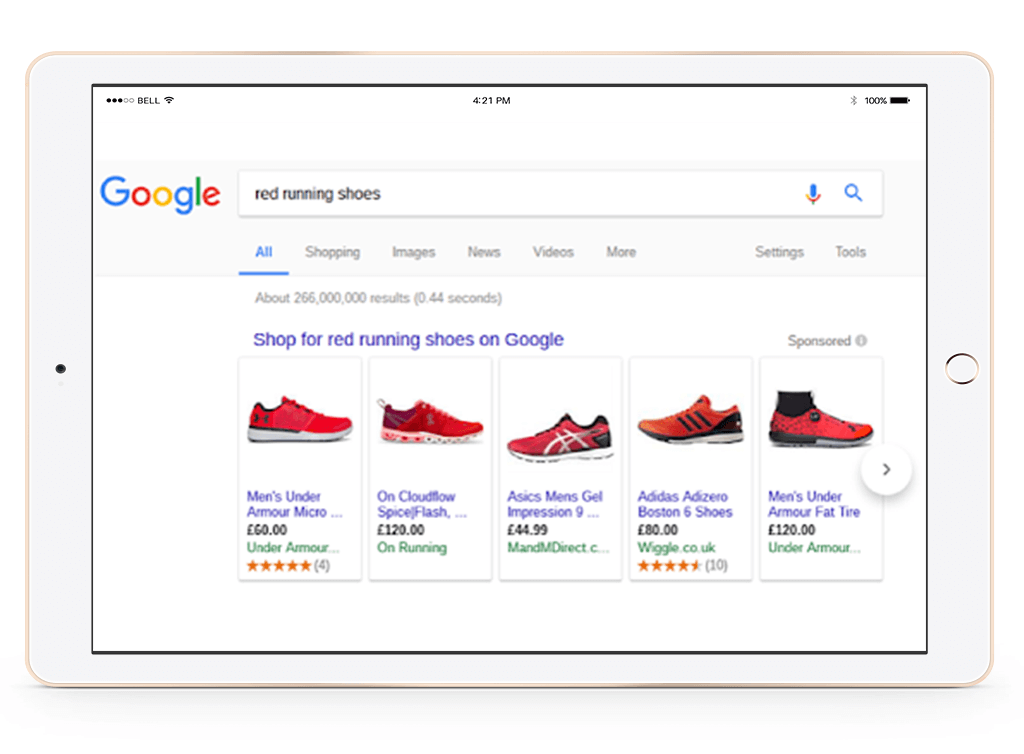Open search Tools
This screenshot has height=754, width=1024.
pyautogui.click(x=850, y=252)
